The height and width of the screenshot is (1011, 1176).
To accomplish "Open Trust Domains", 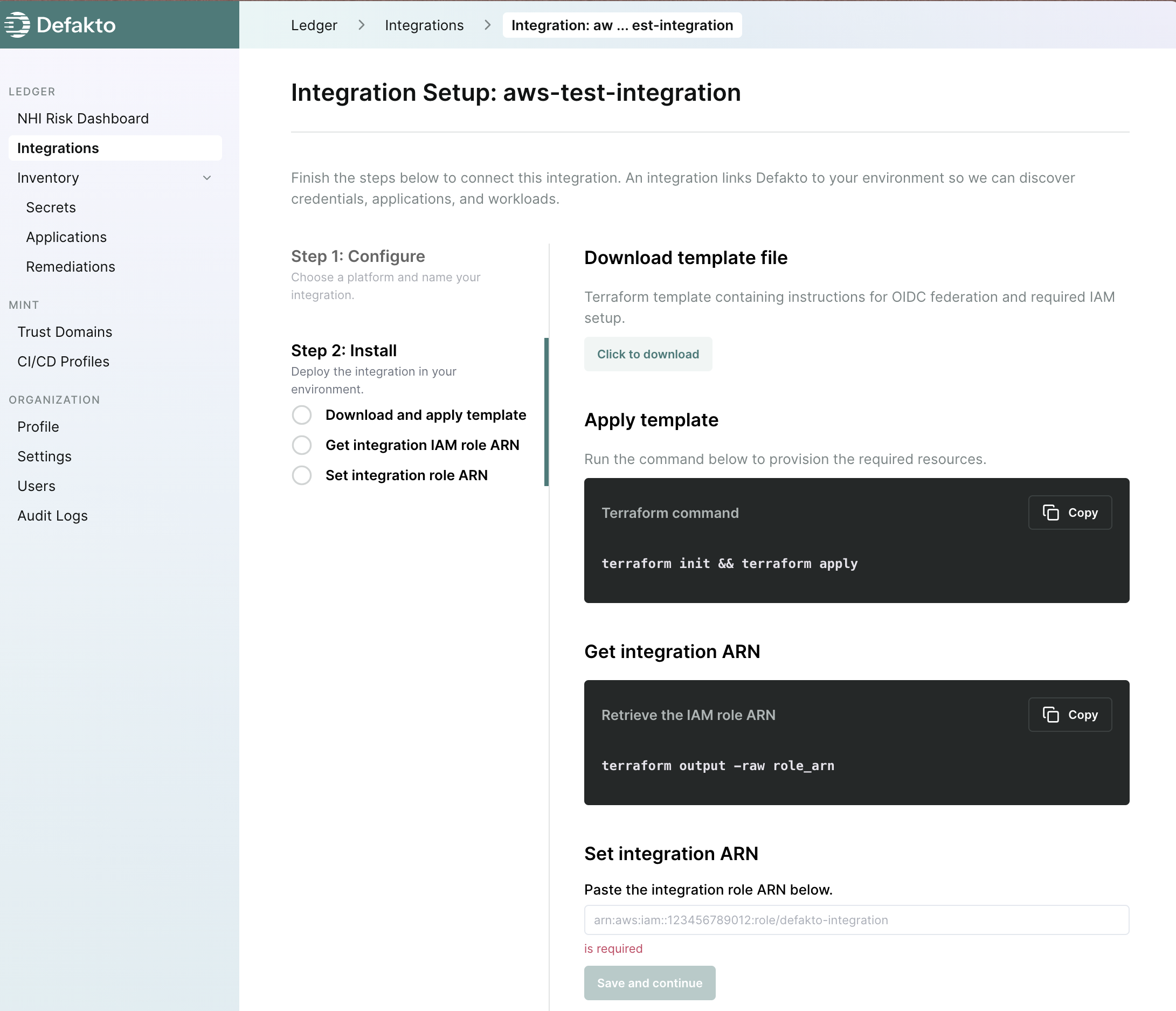I will (65, 331).
